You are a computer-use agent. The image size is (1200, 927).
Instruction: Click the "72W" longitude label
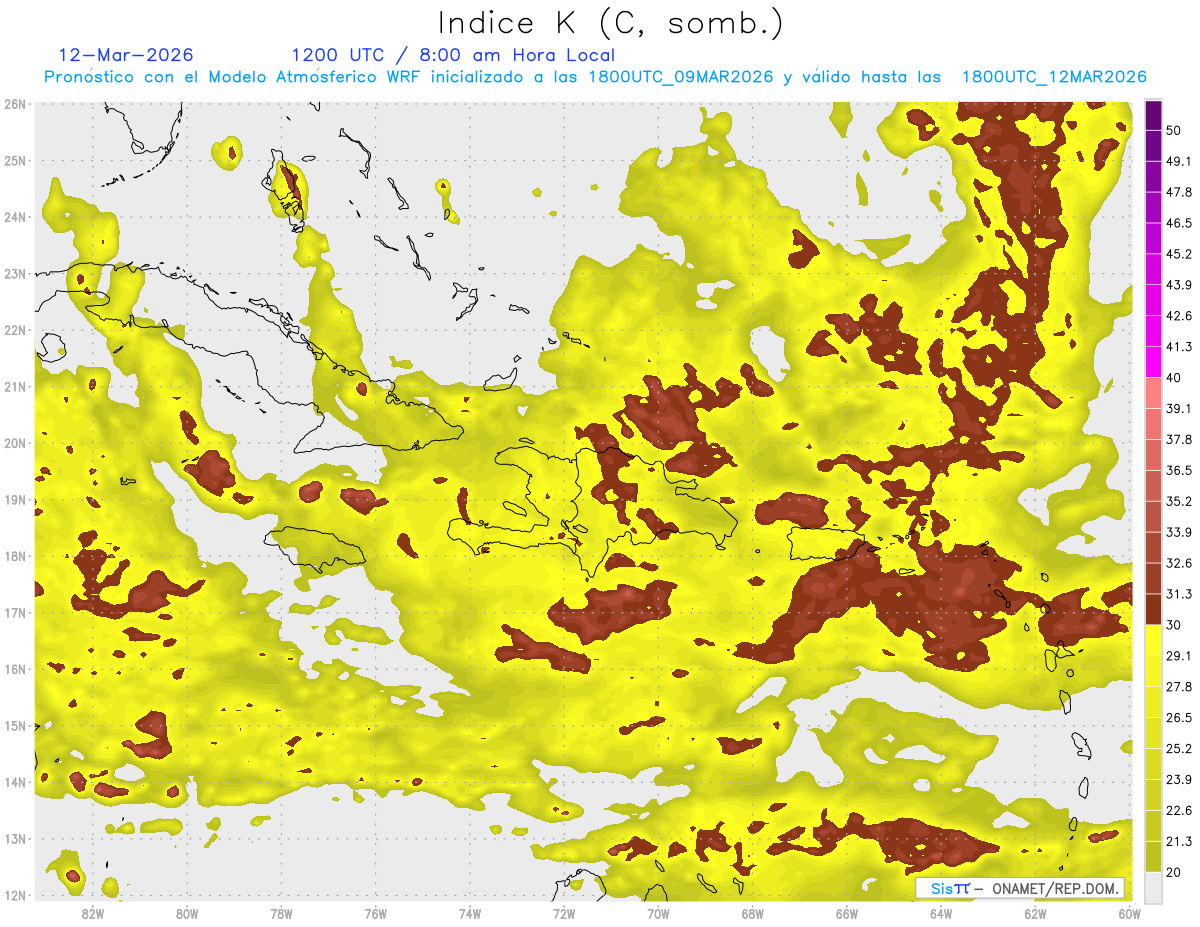(x=564, y=913)
